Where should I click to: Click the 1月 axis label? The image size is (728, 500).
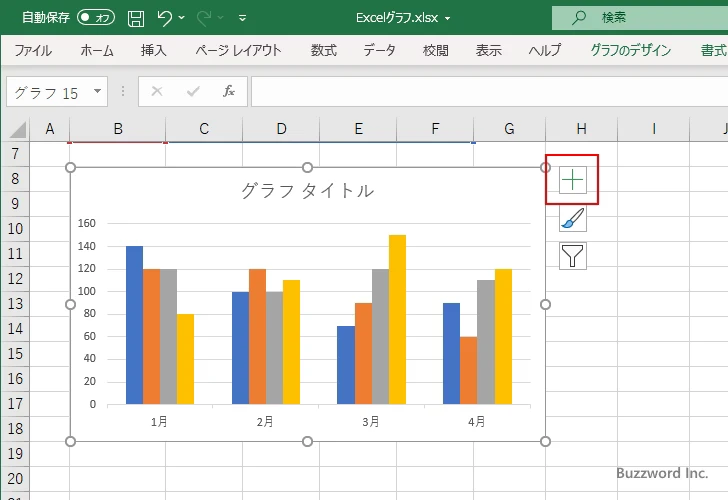[x=159, y=422]
